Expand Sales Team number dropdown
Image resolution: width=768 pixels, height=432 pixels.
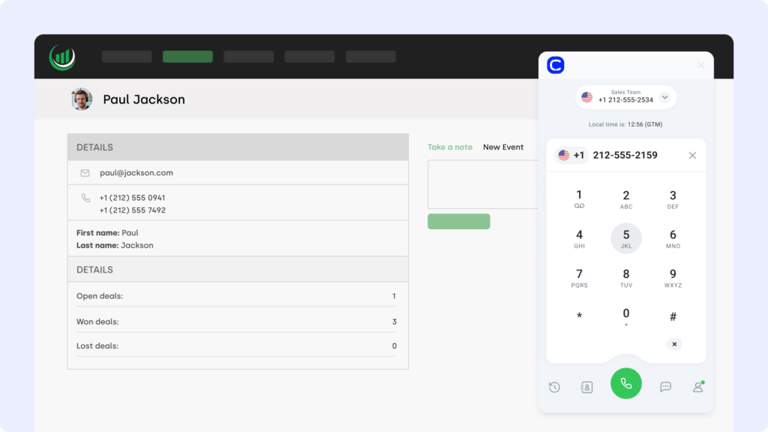(665, 97)
